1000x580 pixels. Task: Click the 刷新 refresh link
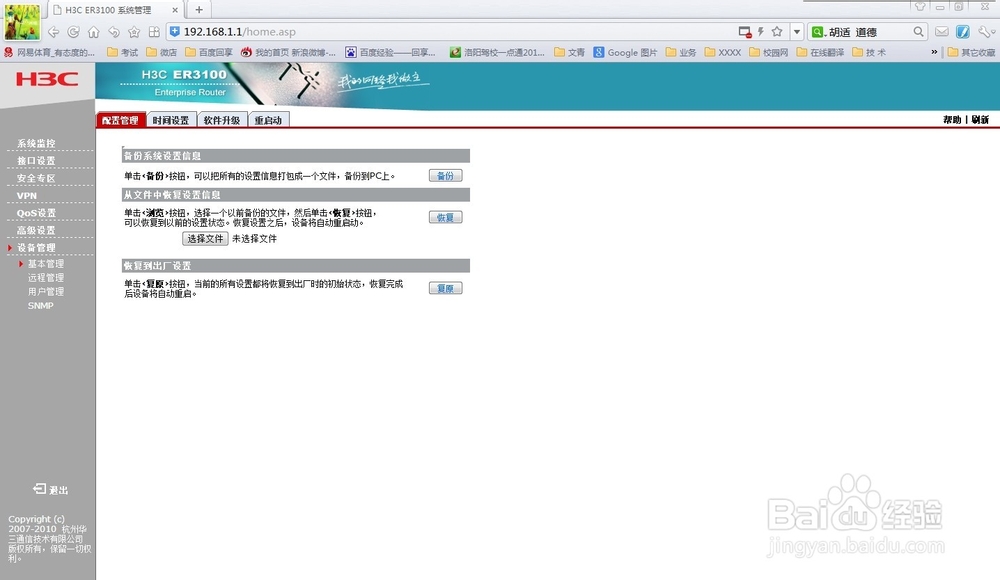click(980, 120)
